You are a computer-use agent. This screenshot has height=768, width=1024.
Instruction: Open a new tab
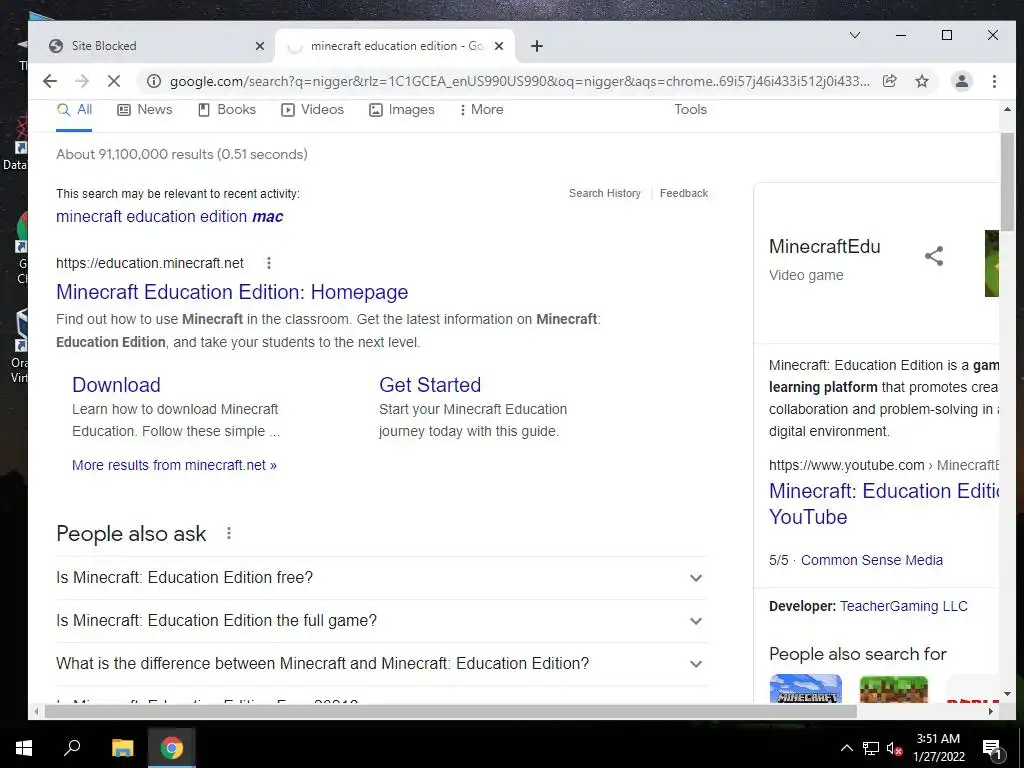pyautogui.click(x=537, y=46)
